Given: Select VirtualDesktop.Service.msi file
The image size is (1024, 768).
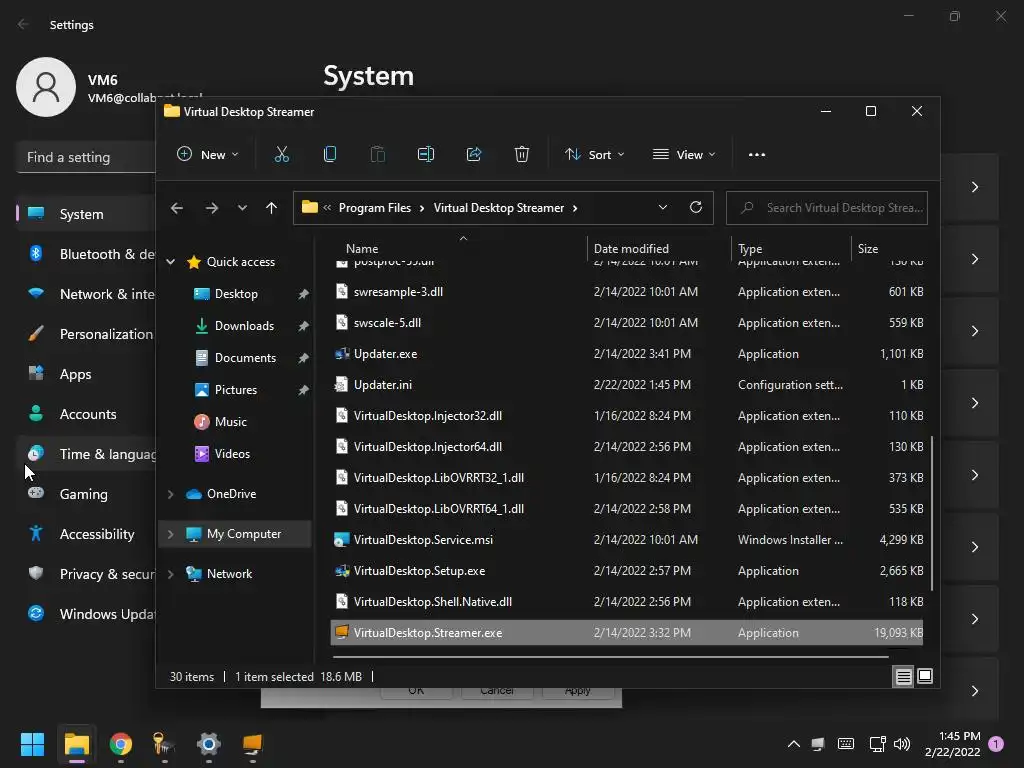Looking at the screenshot, I should coord(627,539).
